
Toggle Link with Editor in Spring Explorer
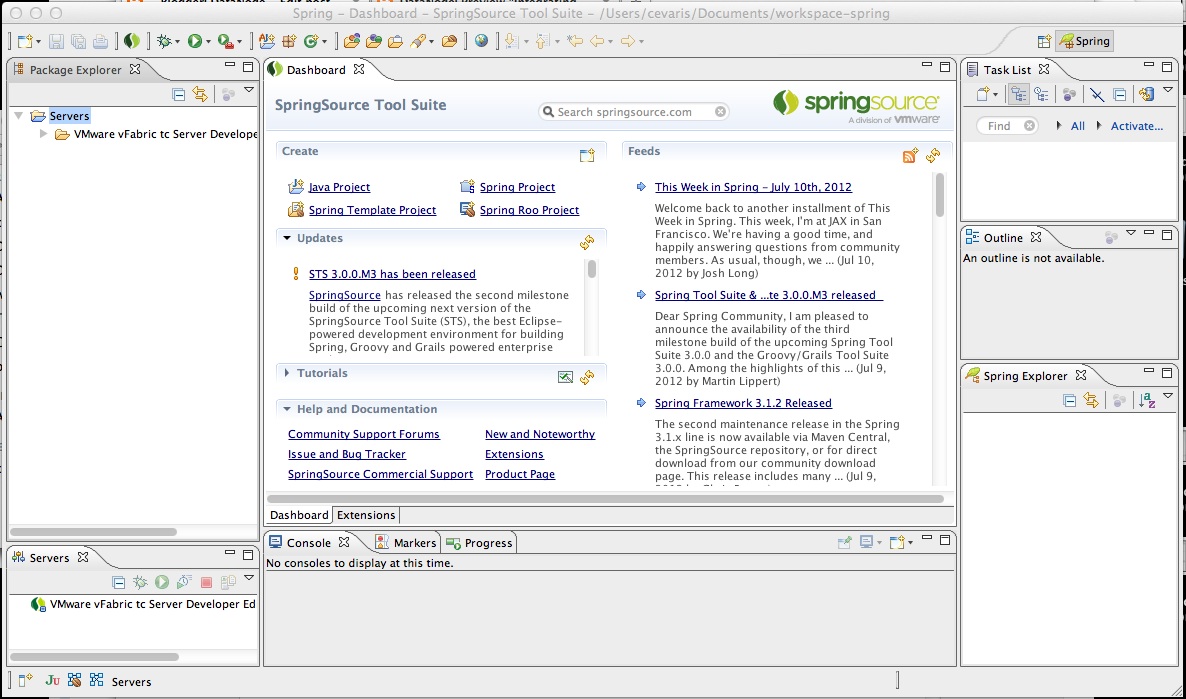[x=1091, y=400]
